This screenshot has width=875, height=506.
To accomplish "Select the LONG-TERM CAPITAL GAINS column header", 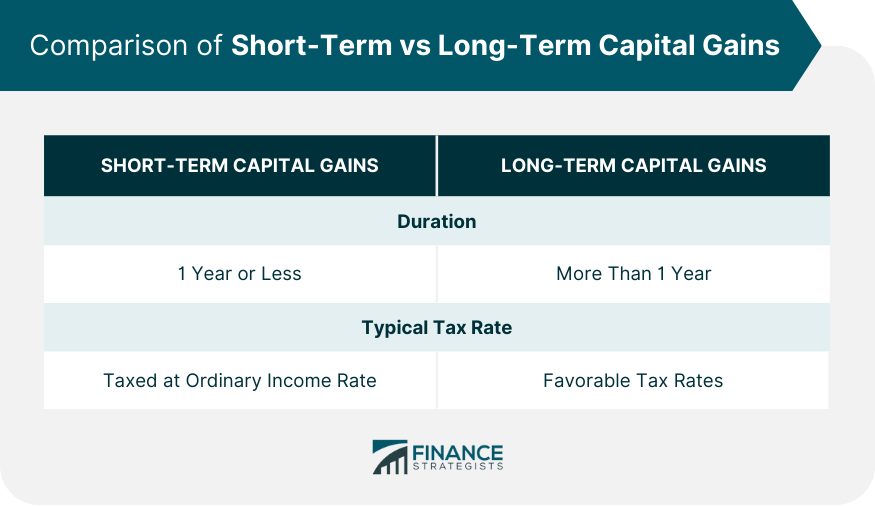I will click(x=633, y=166).
